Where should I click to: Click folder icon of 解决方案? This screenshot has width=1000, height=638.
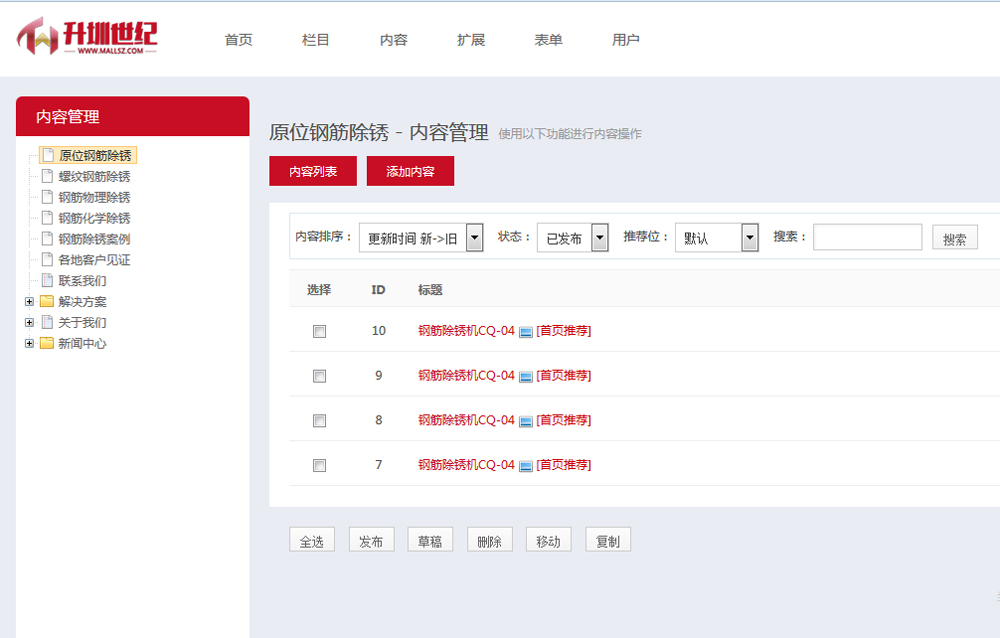[x=47, y=301]
